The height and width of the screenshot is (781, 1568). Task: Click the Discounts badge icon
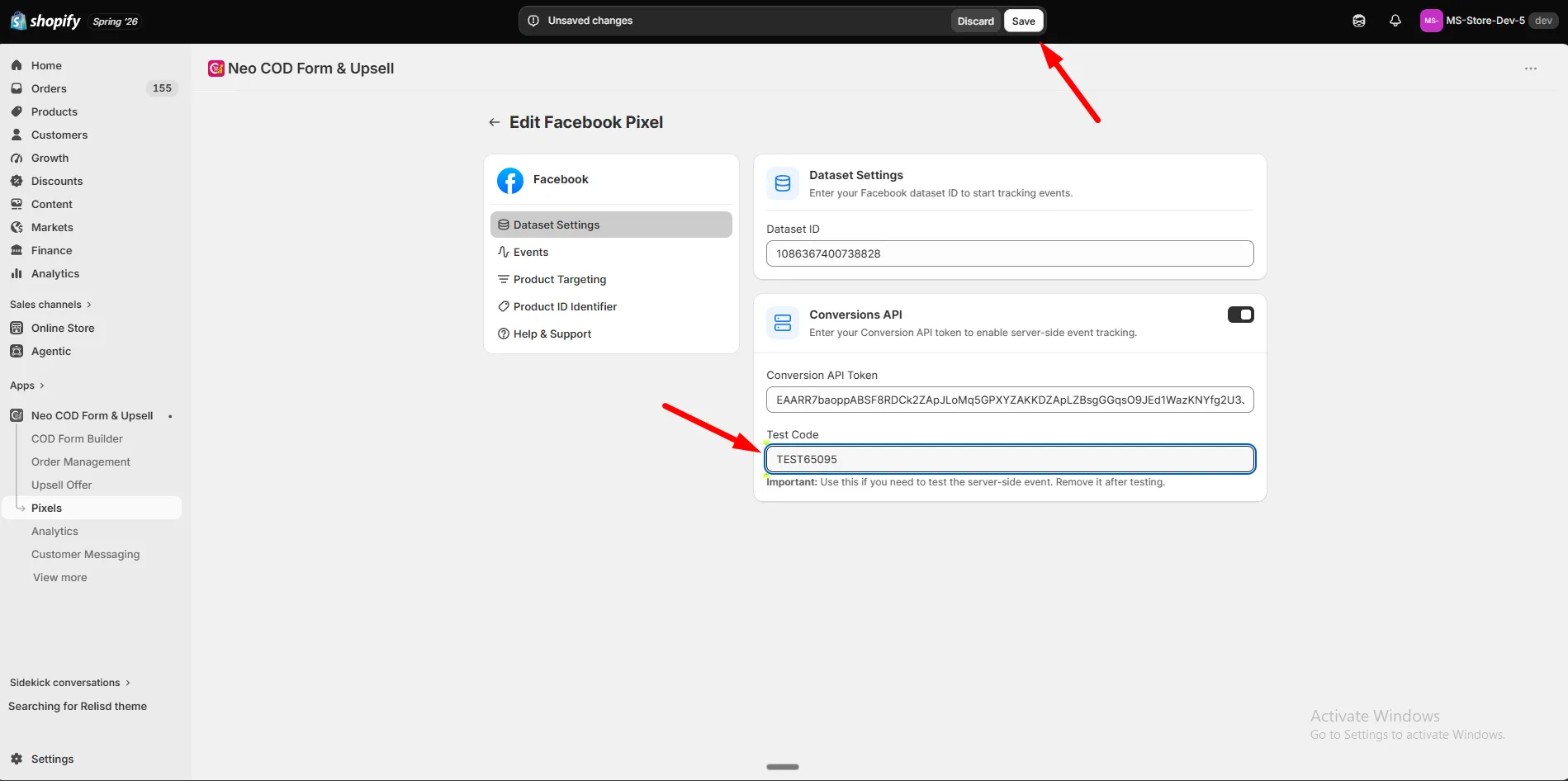coord(17,181)
